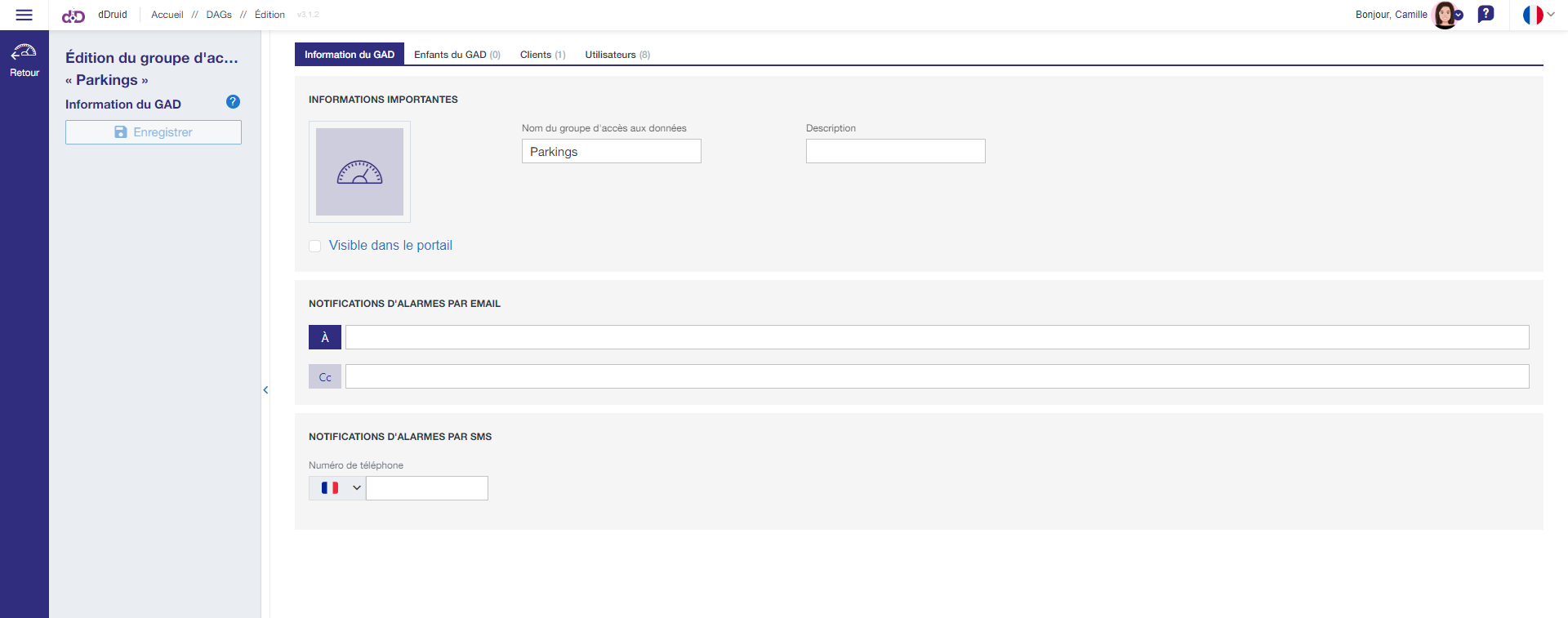Click the Cc recipient button
1568x618 pixels.
tap(325, 376)
